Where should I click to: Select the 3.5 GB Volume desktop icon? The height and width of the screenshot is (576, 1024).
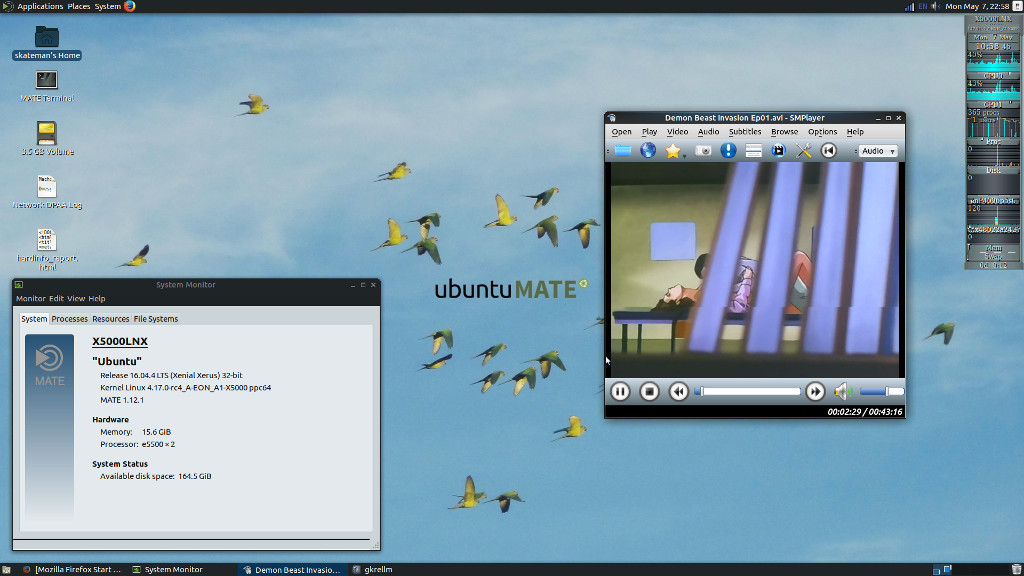point(47,138)
